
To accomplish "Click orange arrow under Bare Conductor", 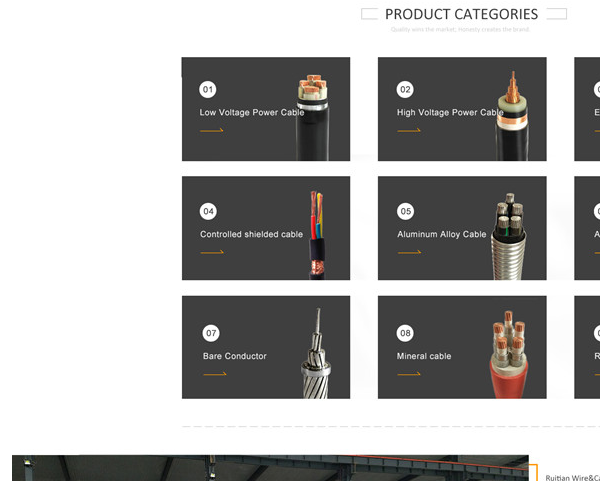I will point(215,374).
